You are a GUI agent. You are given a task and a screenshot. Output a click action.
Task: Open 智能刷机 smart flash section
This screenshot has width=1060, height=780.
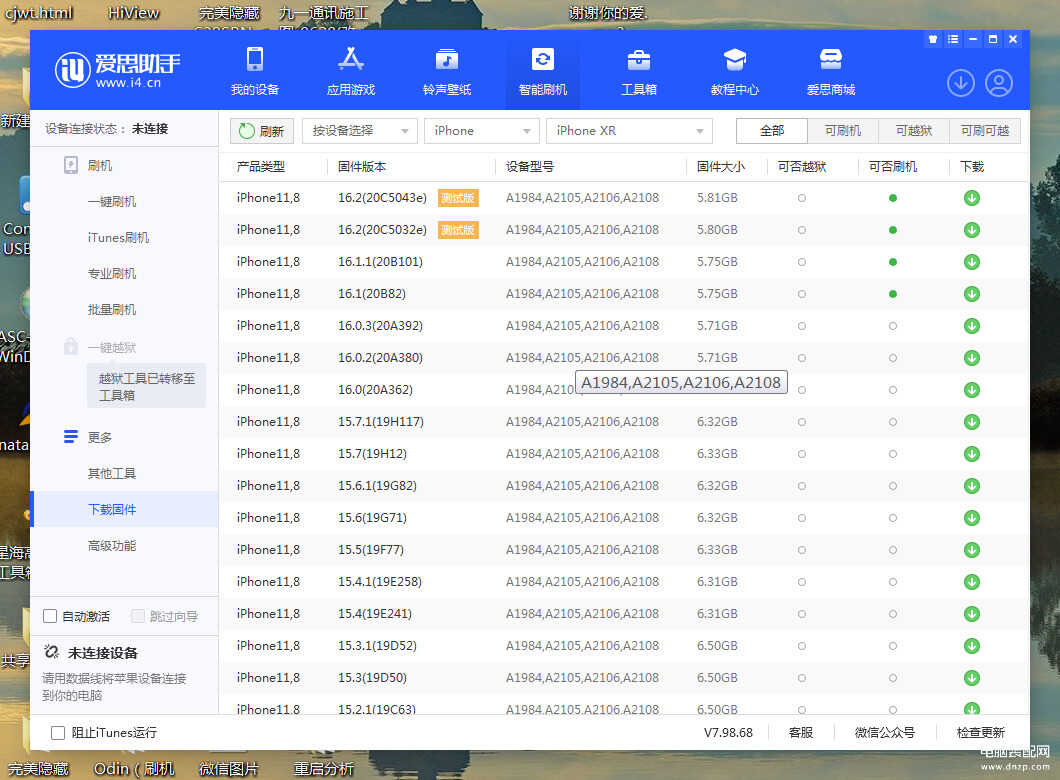tap(543, 71)
